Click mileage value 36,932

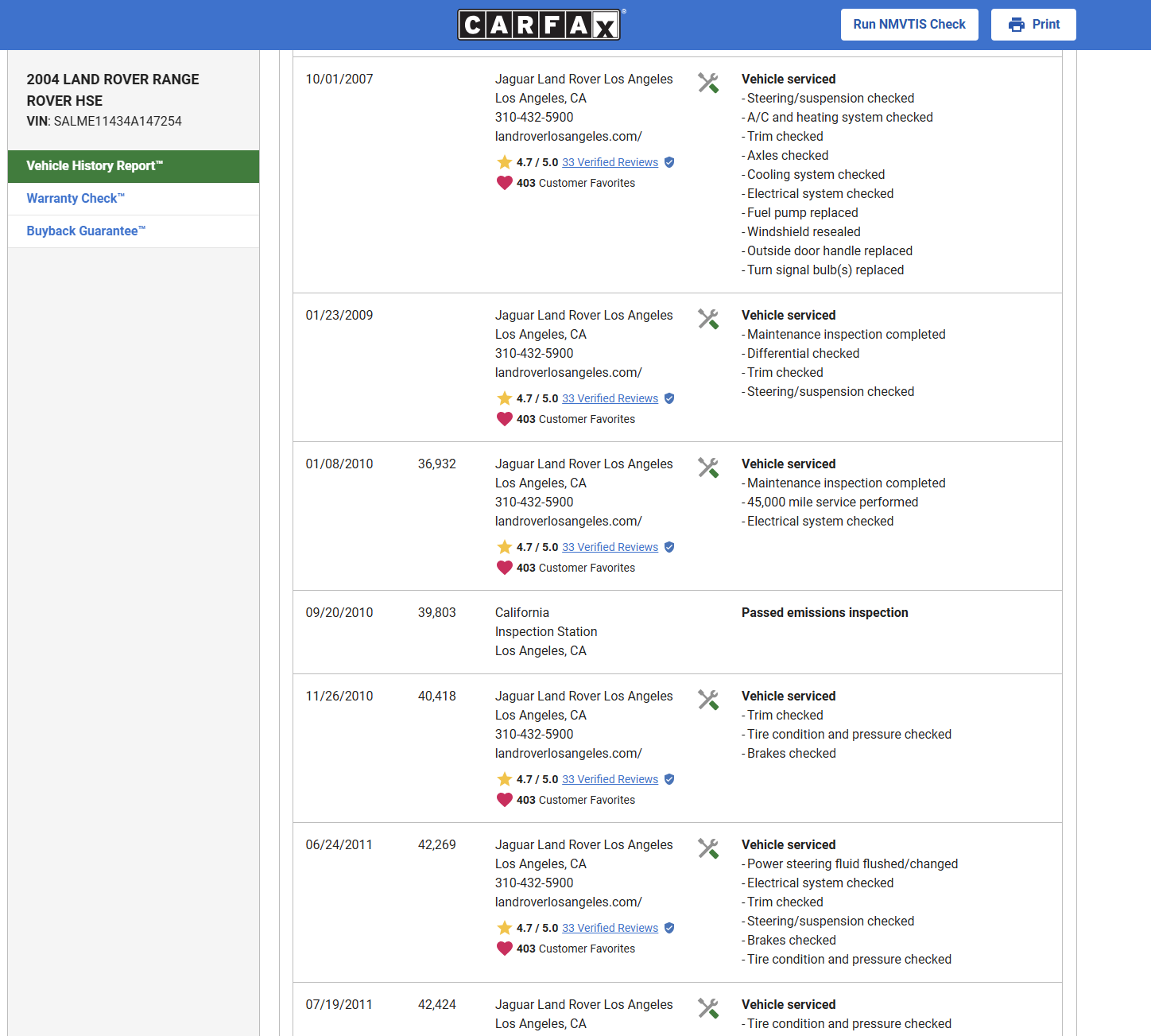click(437, 464)
